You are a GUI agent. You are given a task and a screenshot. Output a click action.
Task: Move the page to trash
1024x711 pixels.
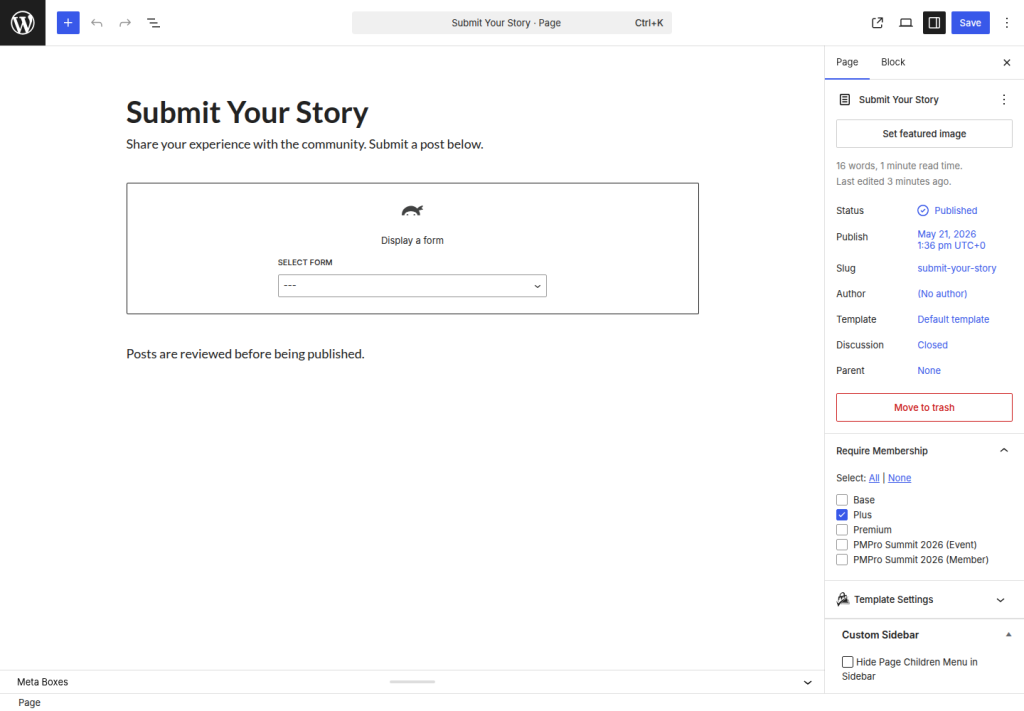coord(924,407)
